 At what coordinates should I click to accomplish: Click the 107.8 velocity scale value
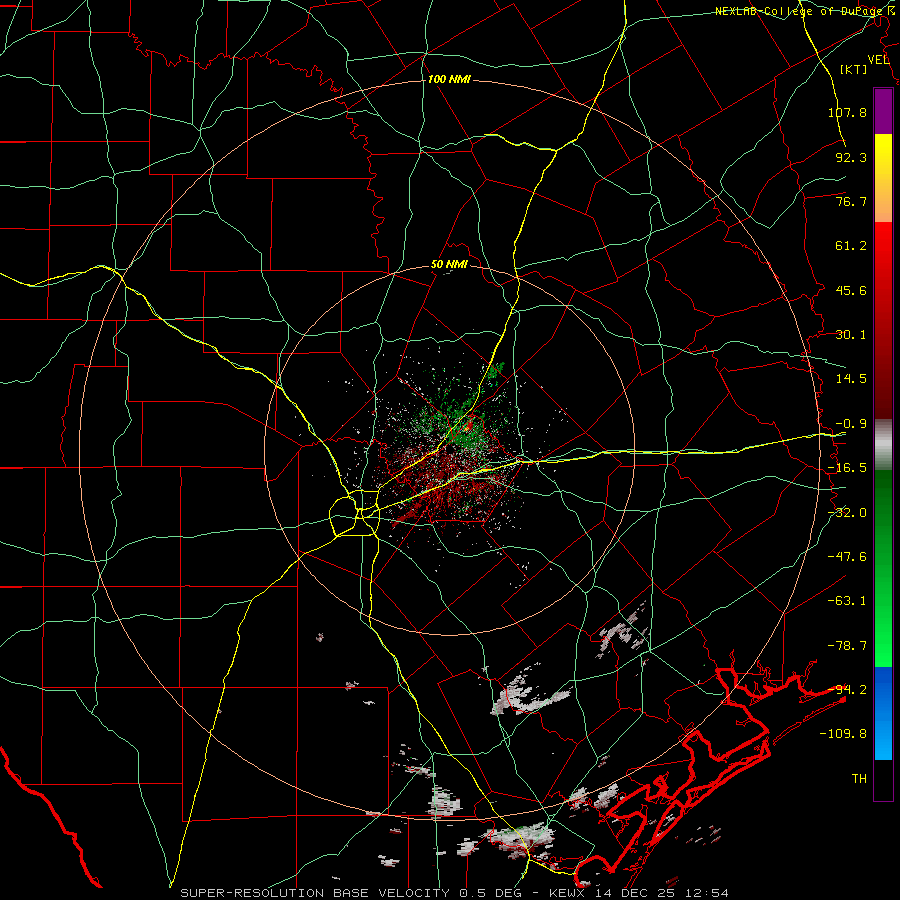[847, 112]
